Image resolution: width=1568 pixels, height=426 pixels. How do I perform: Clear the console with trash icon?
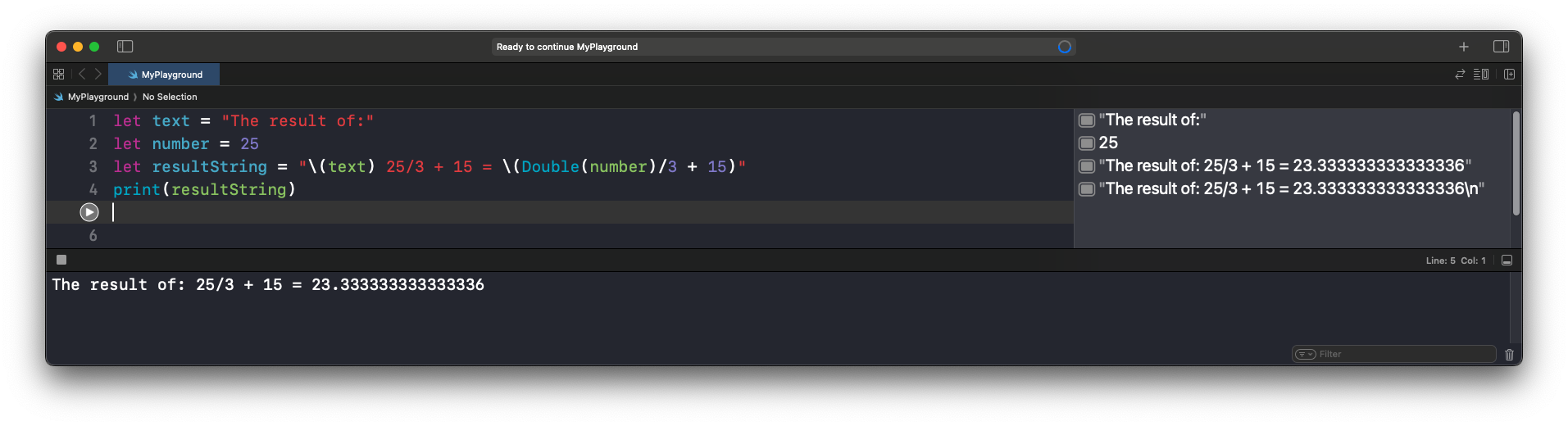[1509, 355]
